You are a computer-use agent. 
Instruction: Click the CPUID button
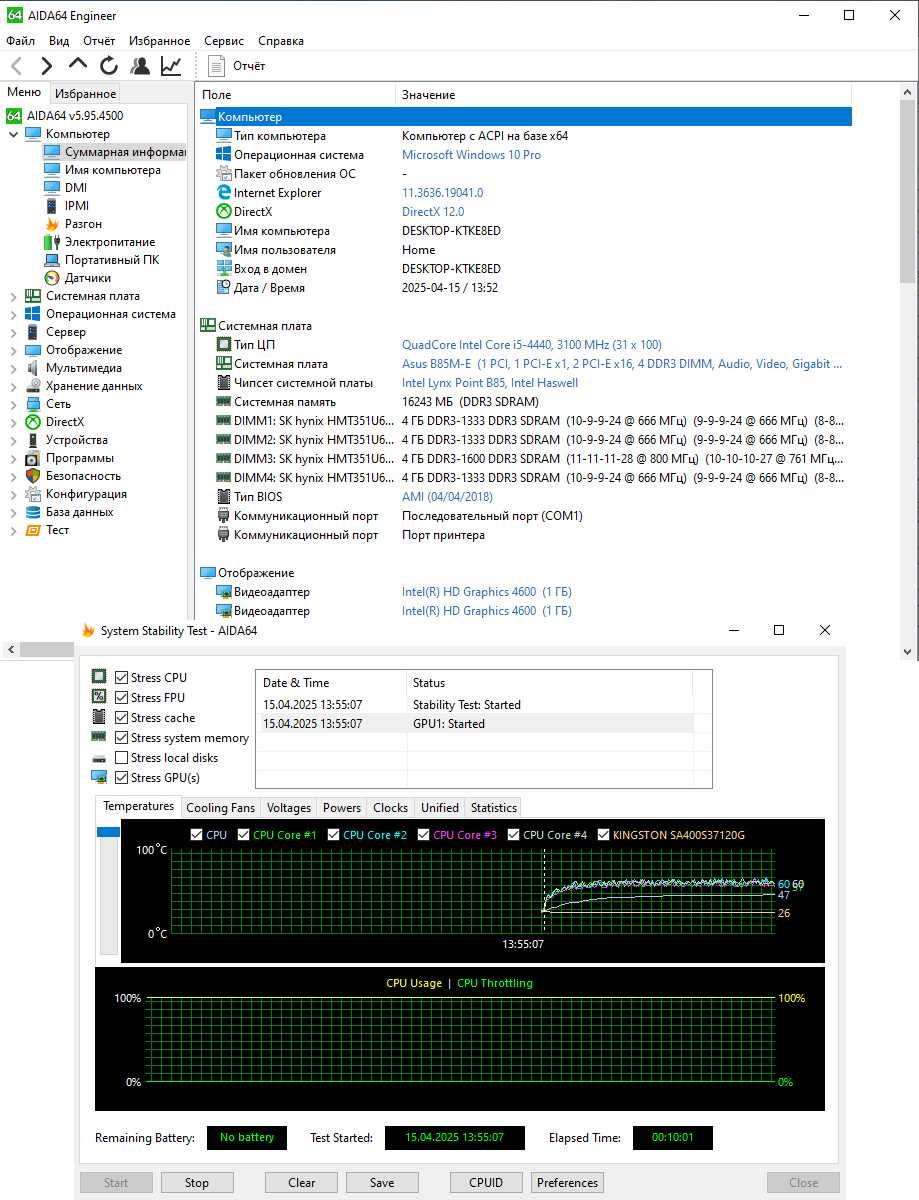coord(486,1182)
